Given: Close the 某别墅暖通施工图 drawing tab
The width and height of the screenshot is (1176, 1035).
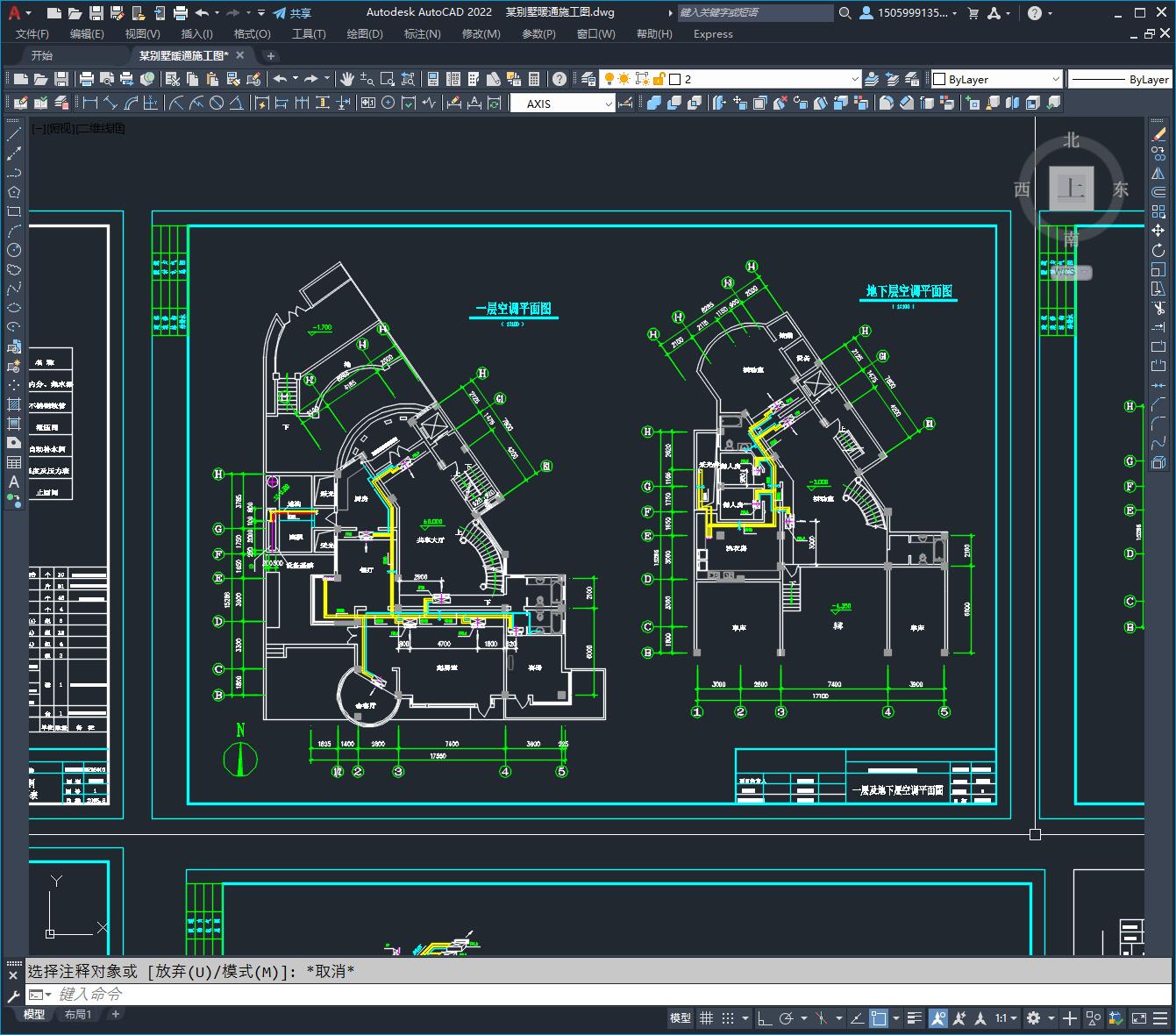Looking at the screenshot, I should point(240,55).
